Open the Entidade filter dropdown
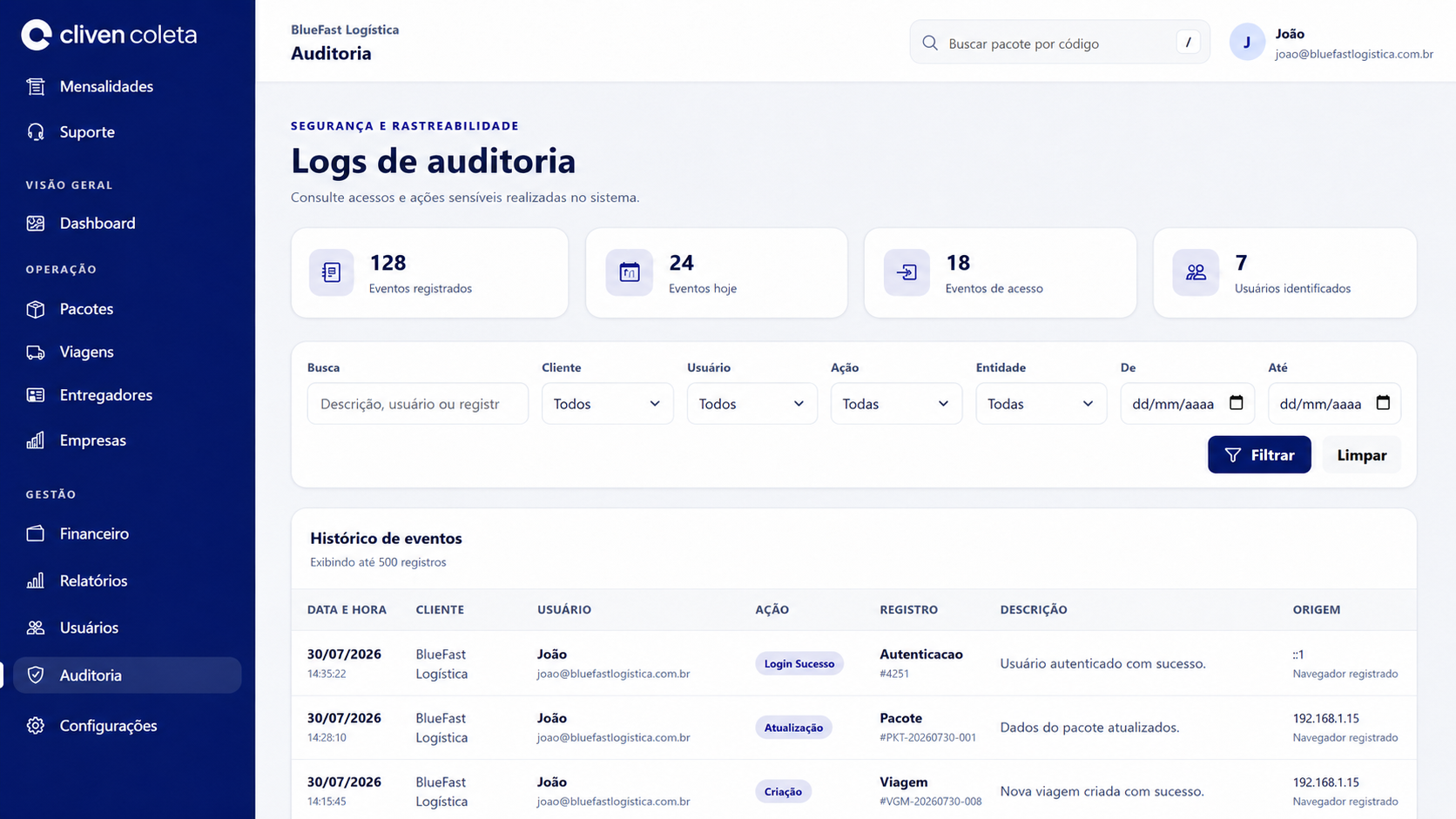Viewport: 1456px width, 819px height. click(1041, 404)
